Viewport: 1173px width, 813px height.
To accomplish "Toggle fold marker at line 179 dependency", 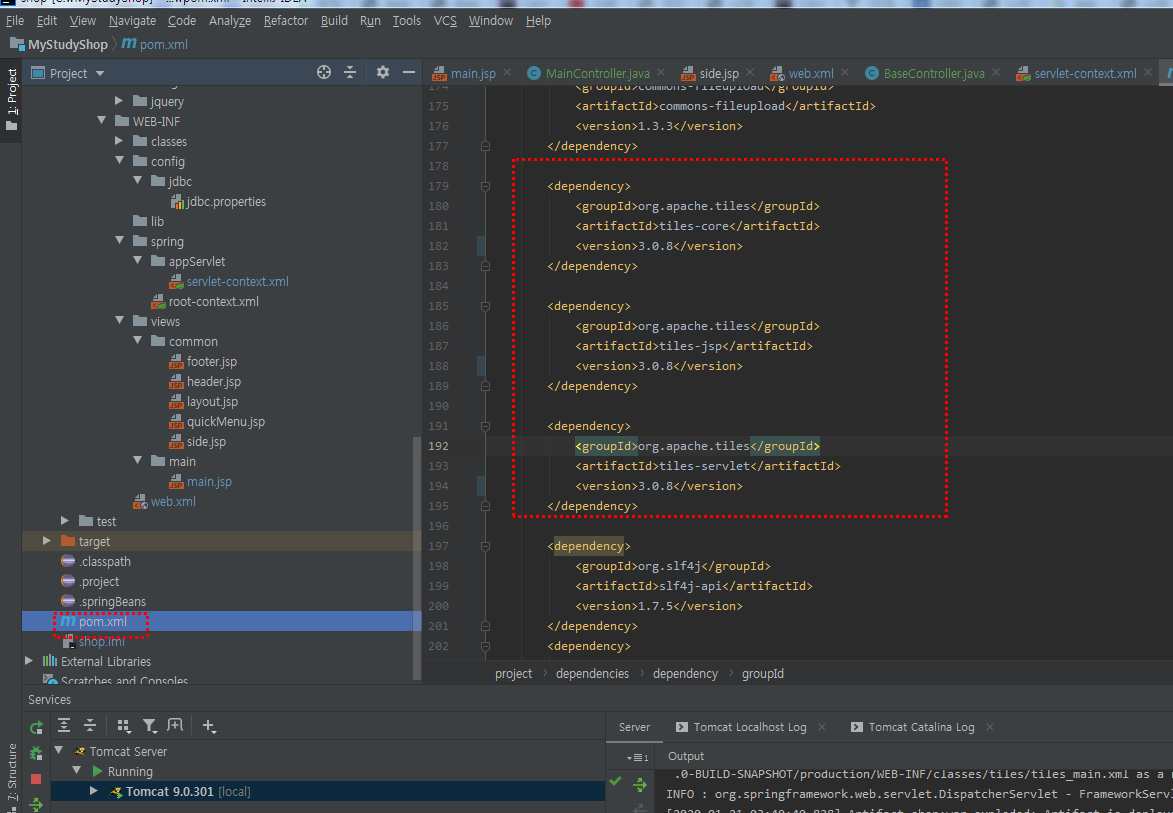I will coord(486,186).
